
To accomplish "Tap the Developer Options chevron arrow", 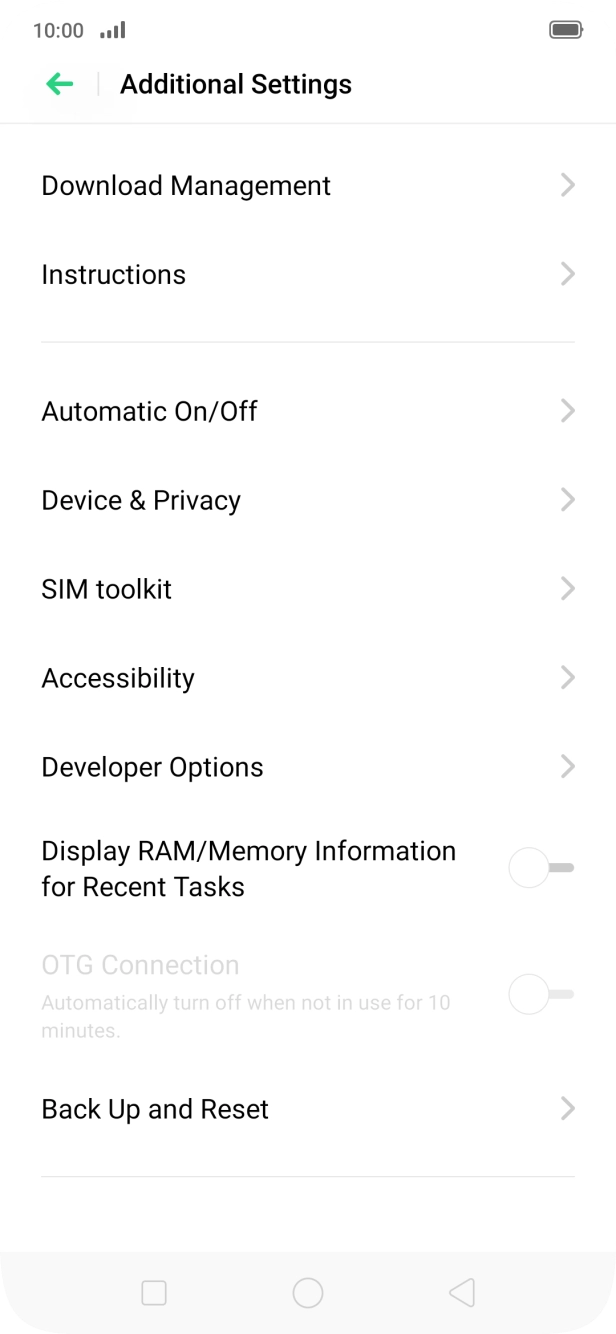I will (x=567, y=767).
